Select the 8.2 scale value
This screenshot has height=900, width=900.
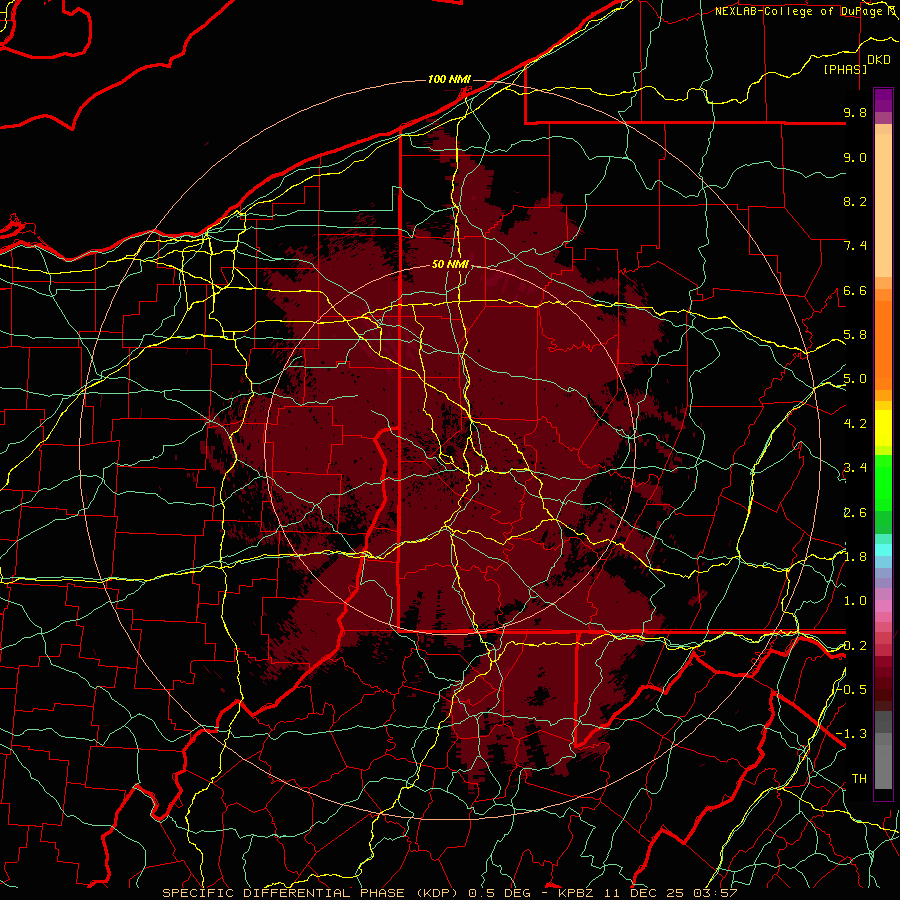tap(855, 201)
